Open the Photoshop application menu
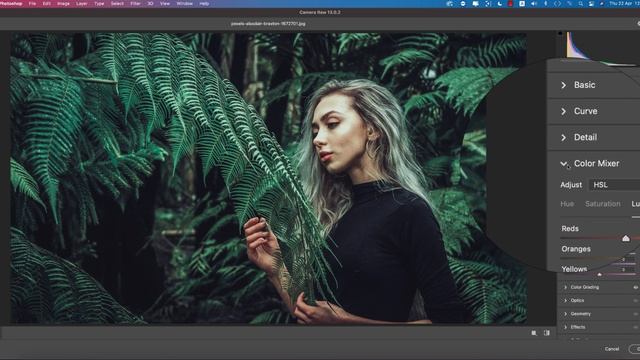This screenshot has width=640, height=360. pyautogui.click(x=11, y=4)
